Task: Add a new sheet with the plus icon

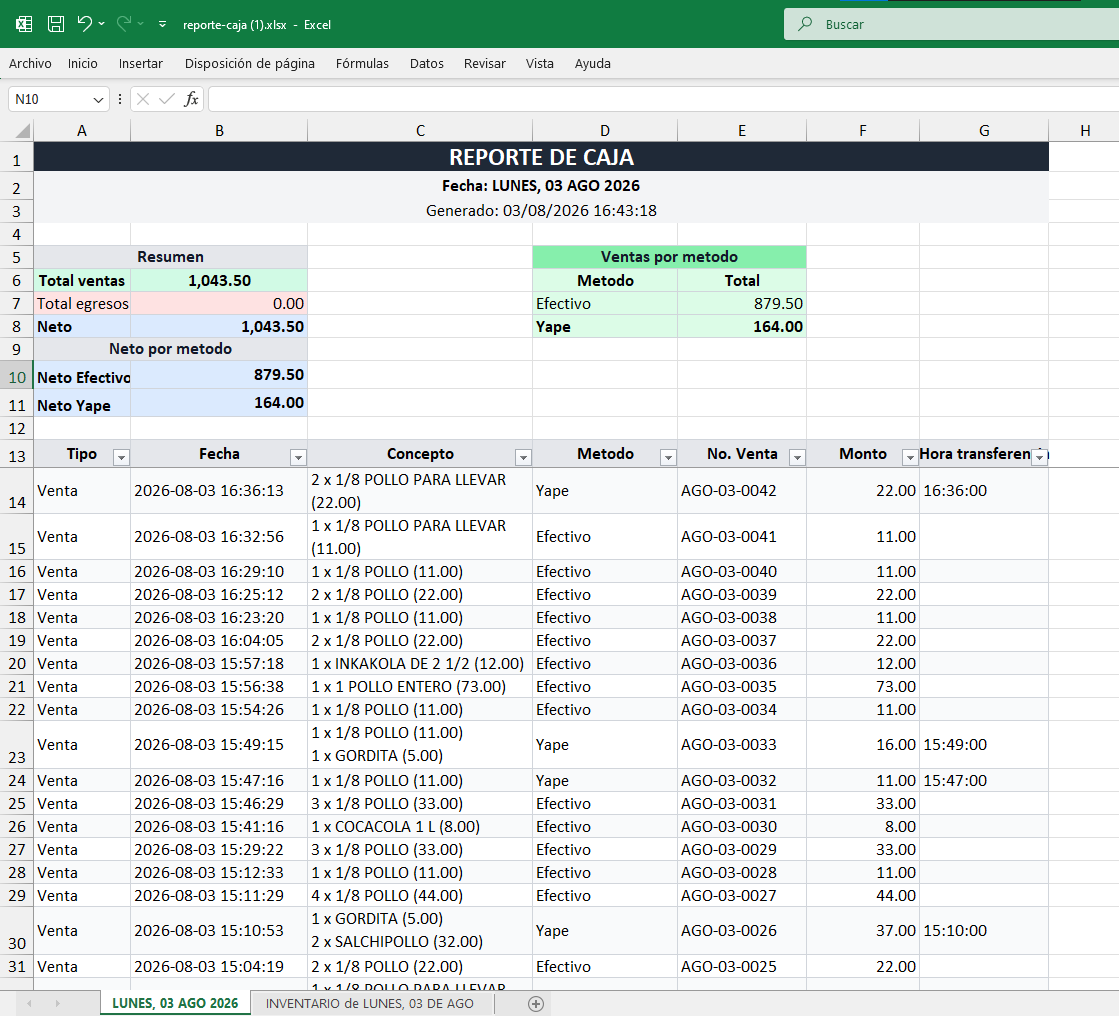Action: click(536, 1004)
